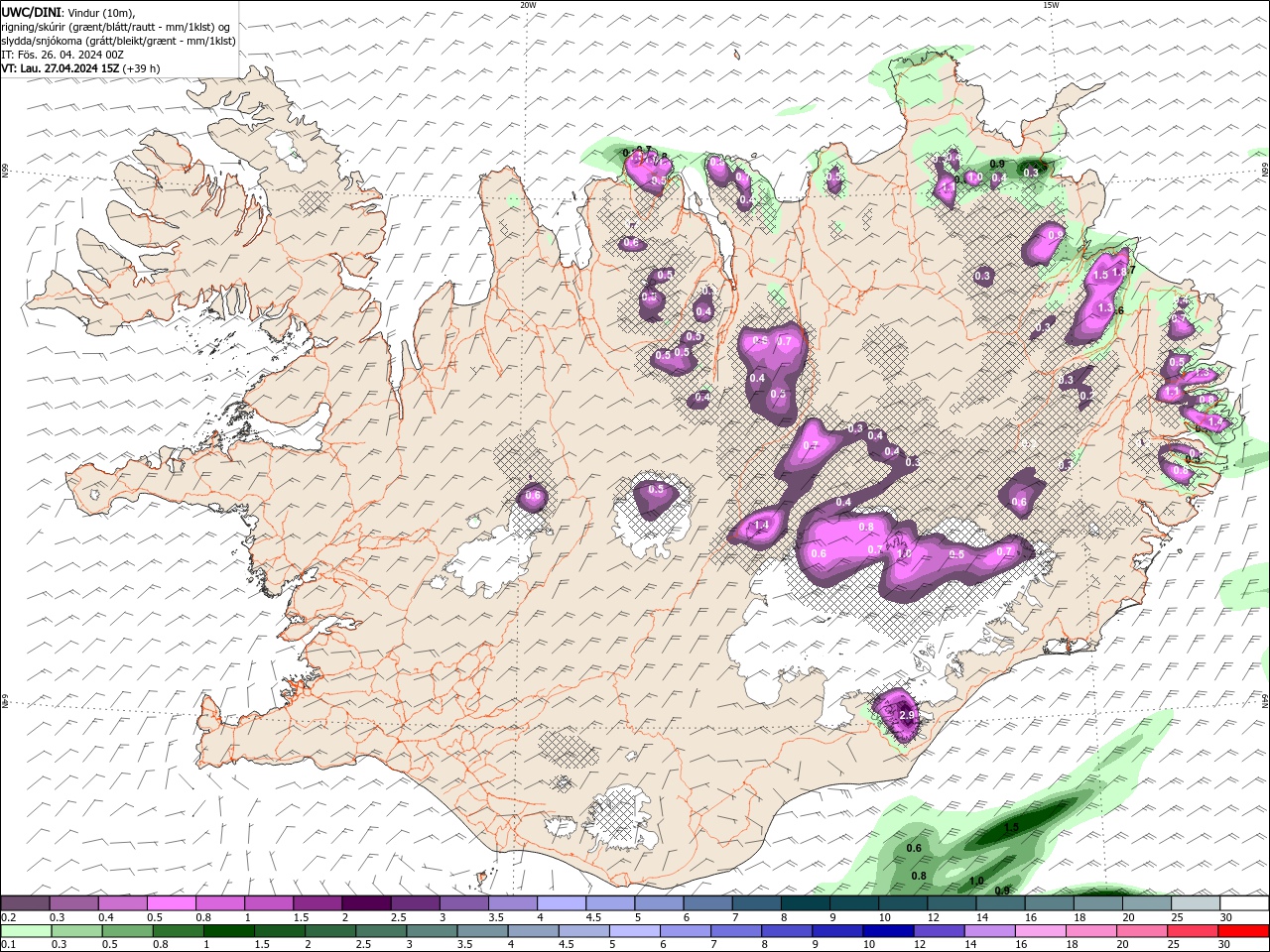Select initial time 'IT: Fös. 26. 04. 2024 00Z'

[62, 55]
